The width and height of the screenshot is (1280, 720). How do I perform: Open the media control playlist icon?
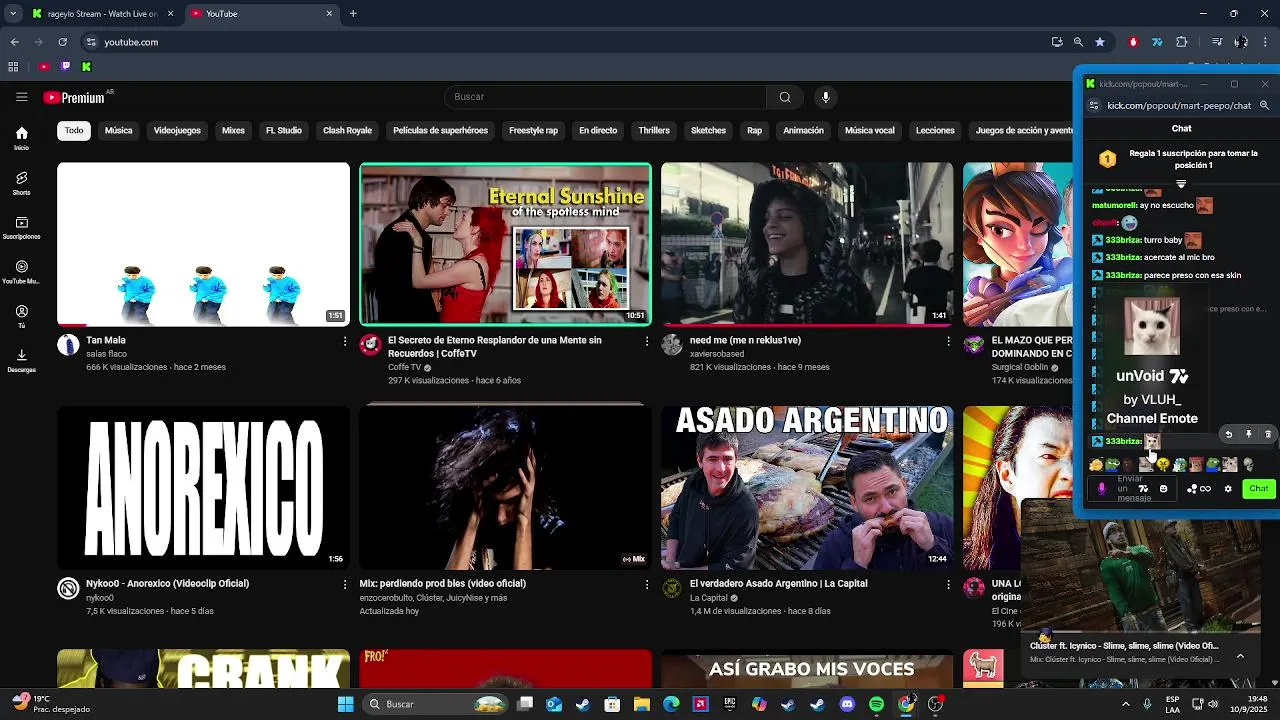point(1217,42)
